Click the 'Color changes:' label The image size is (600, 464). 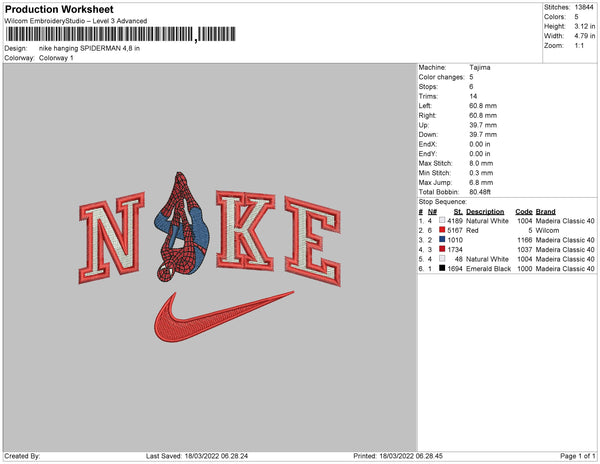point(441,77)
